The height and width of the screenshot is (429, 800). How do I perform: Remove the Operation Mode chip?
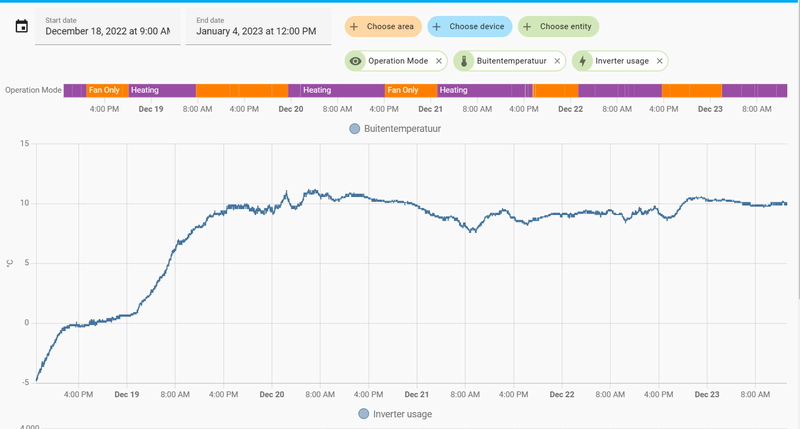coord(438,61)
